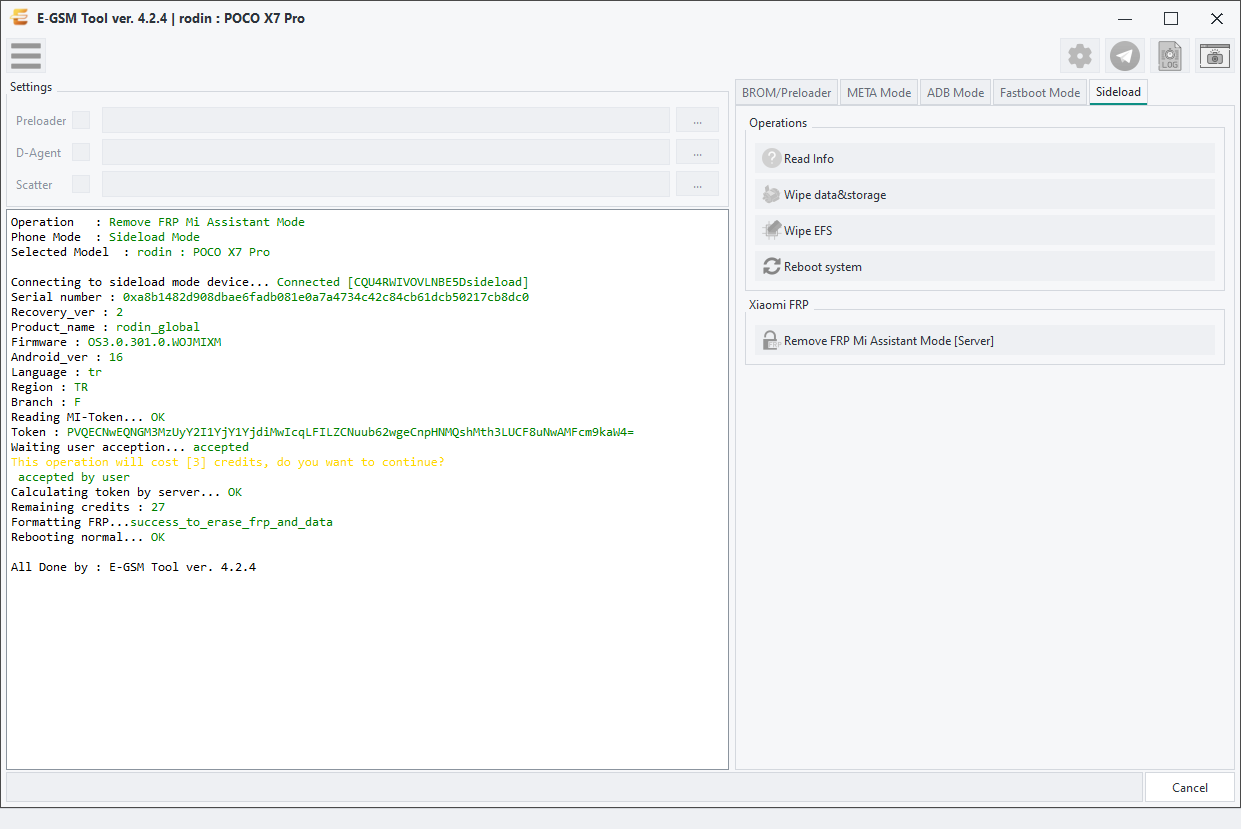The image size is (1241, 829).
Task: Take screenshot with camera icon
Action: [1215, 56]
